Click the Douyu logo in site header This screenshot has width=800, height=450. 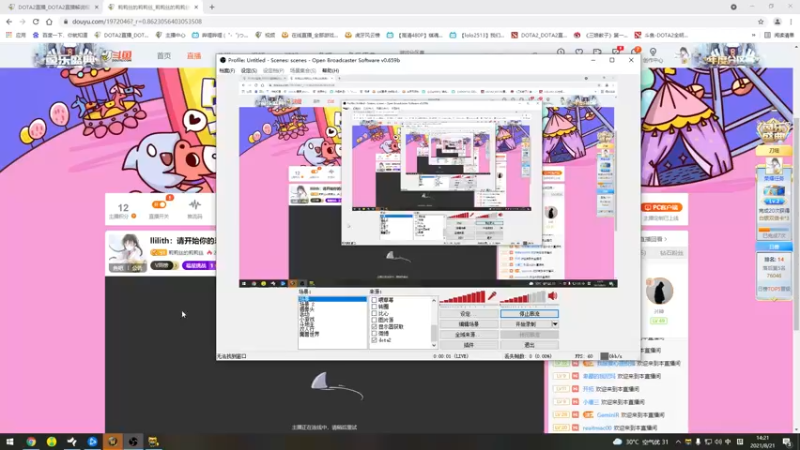[116, 56]
